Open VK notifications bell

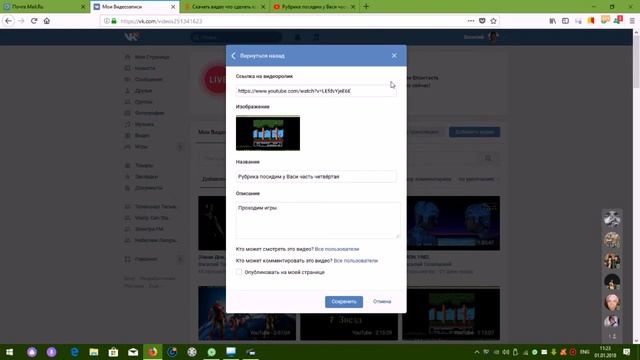[x=298, y=37]
